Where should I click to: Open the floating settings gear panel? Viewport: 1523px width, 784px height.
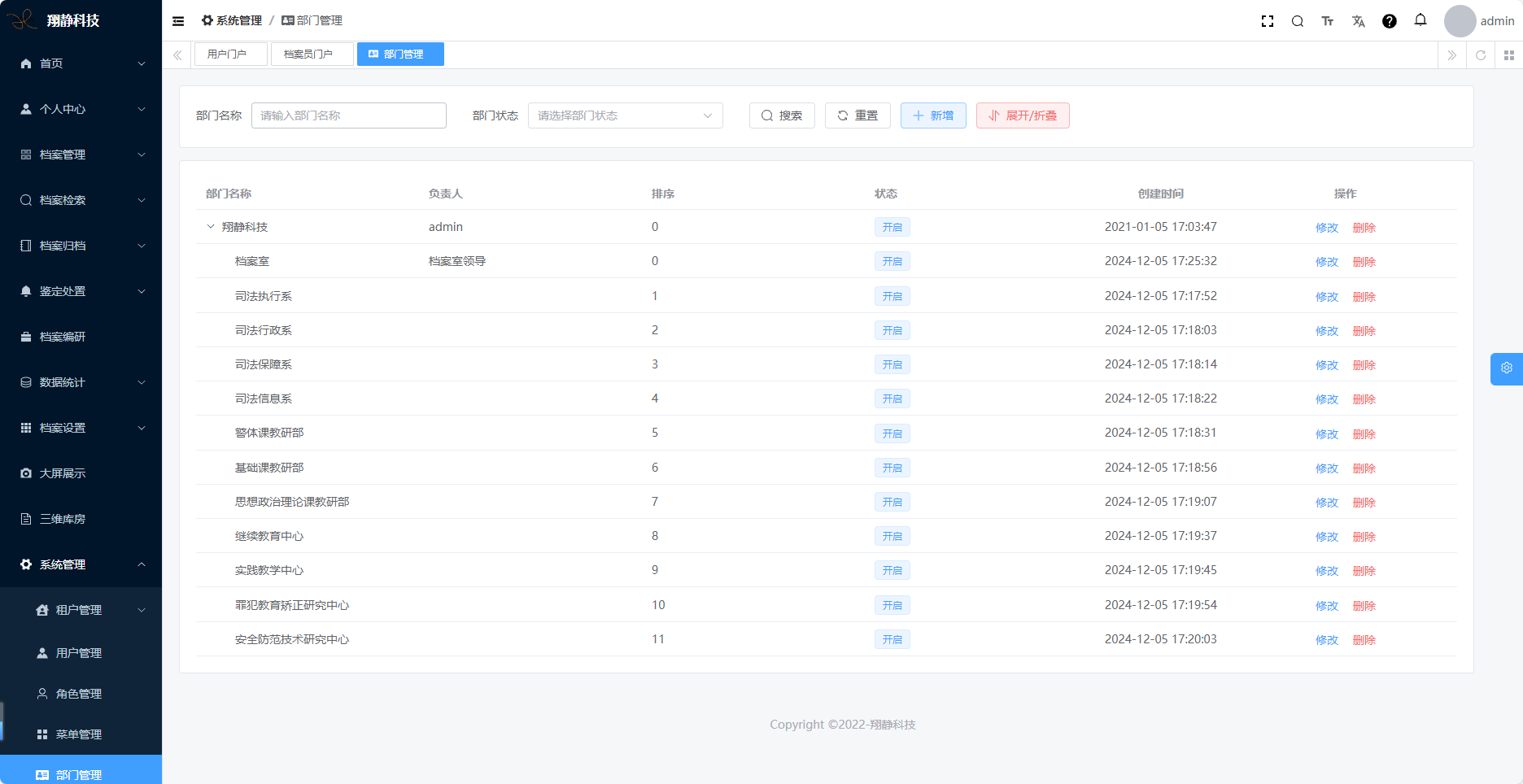tap(1506, 368)
